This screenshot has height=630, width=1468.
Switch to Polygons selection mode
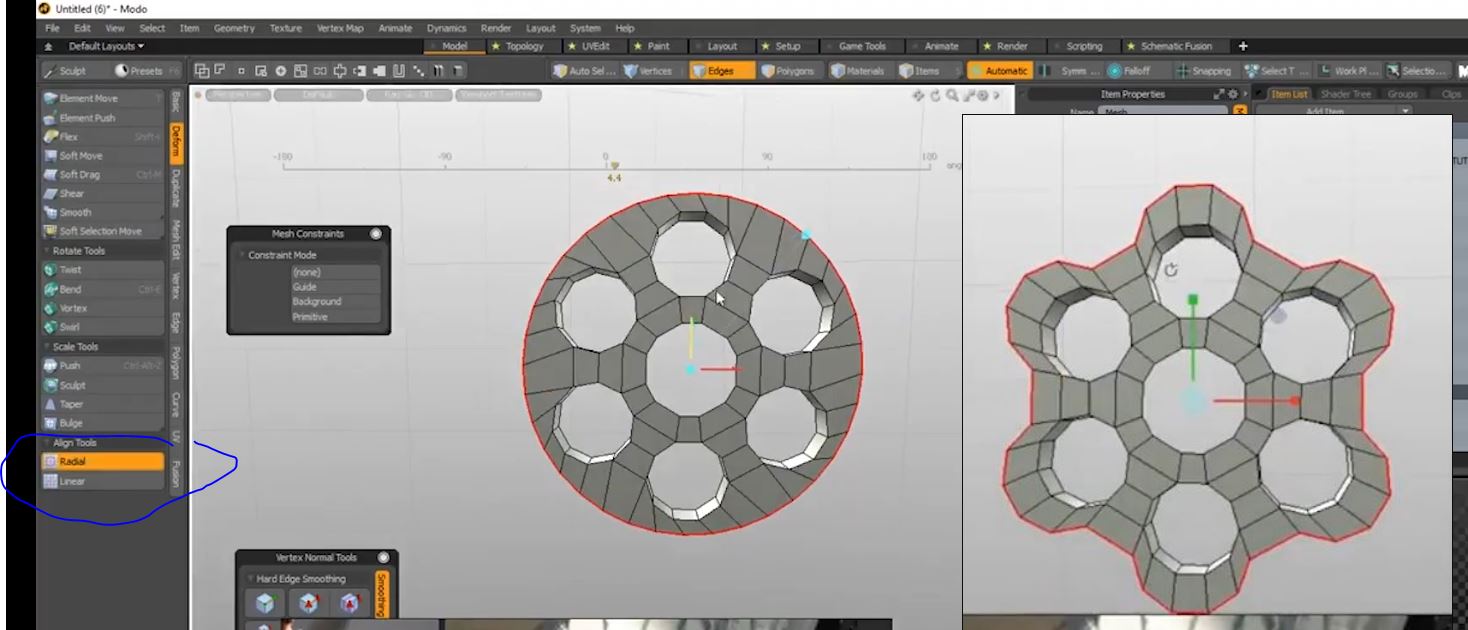click(792, 71)
